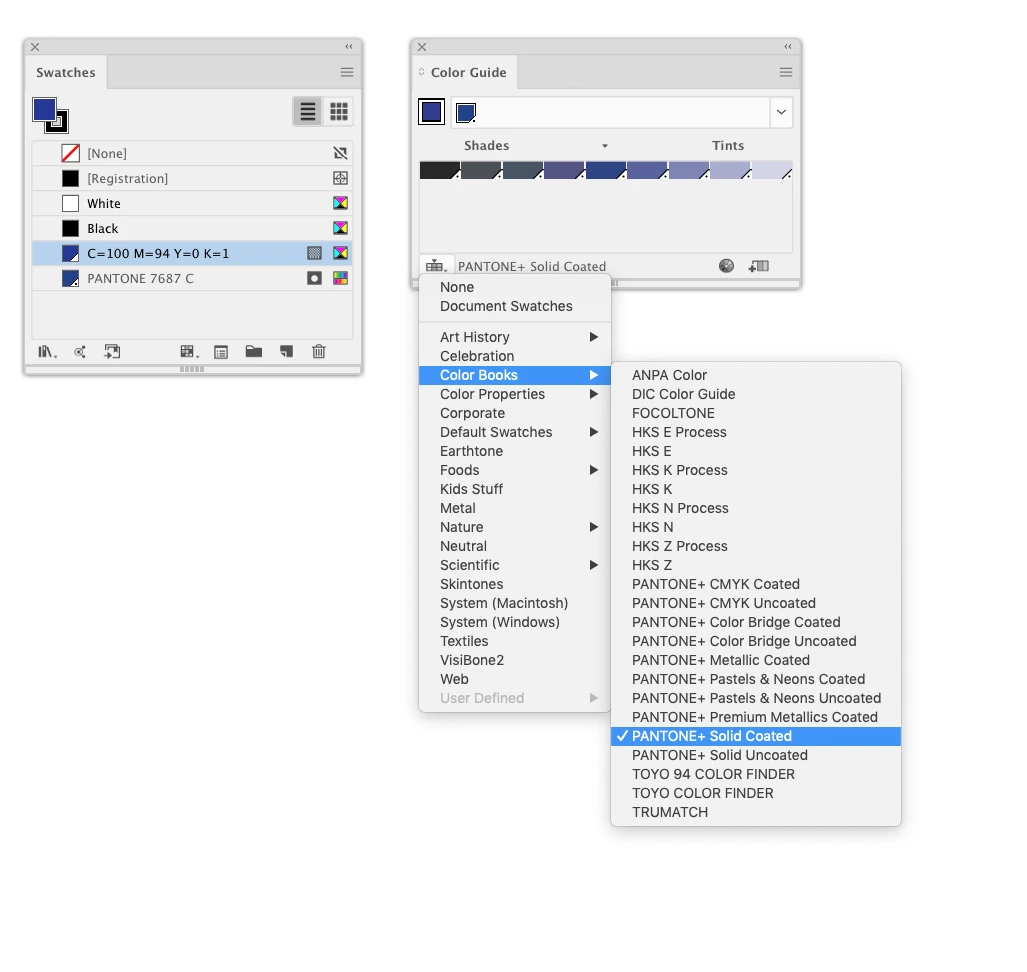Viewport: 1027px width, 972px height.
Task: Click the Edit Colors wheel icon
Action: coord(726,266)
